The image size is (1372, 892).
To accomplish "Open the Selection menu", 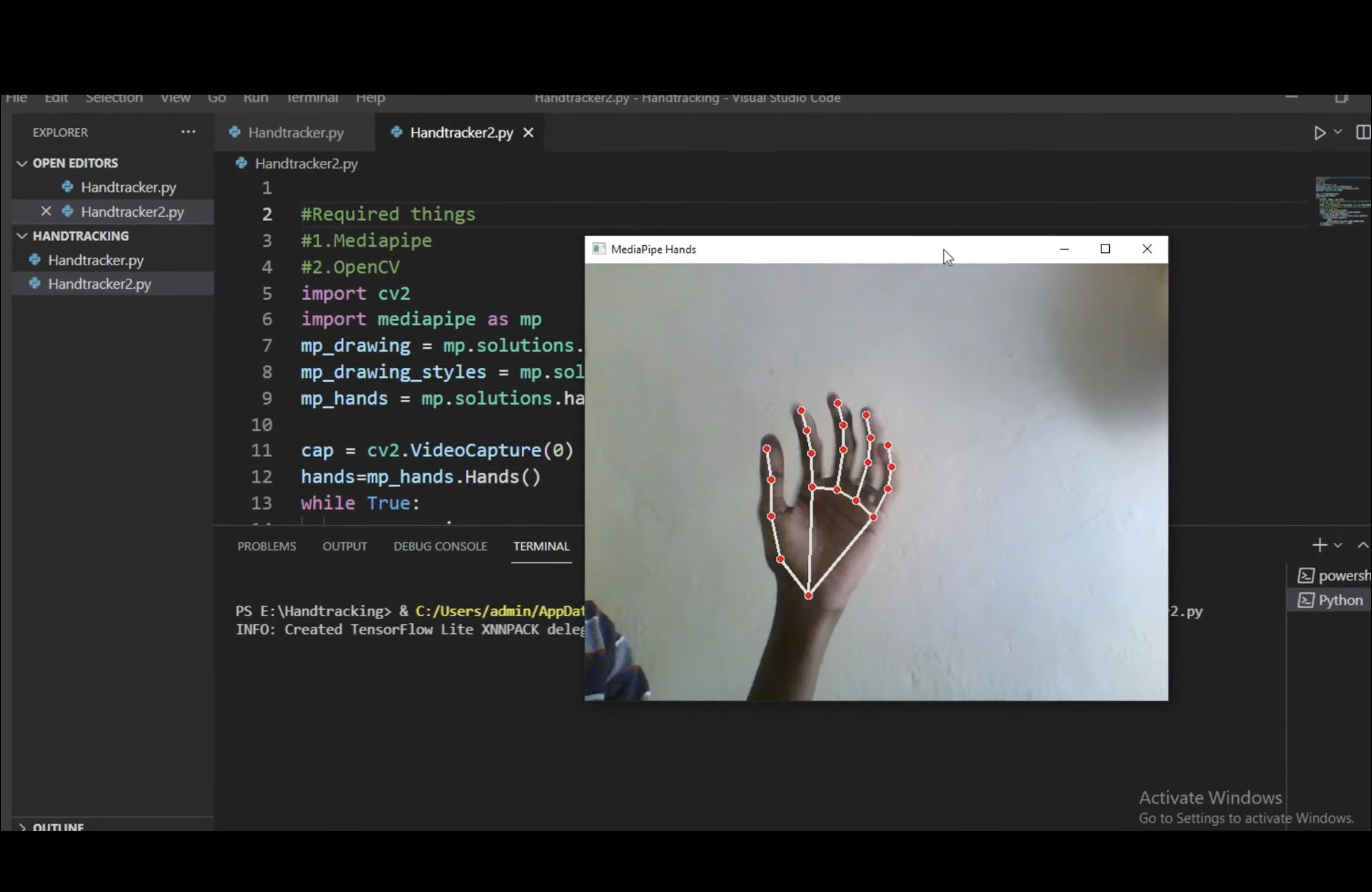I will pos(114,98).
